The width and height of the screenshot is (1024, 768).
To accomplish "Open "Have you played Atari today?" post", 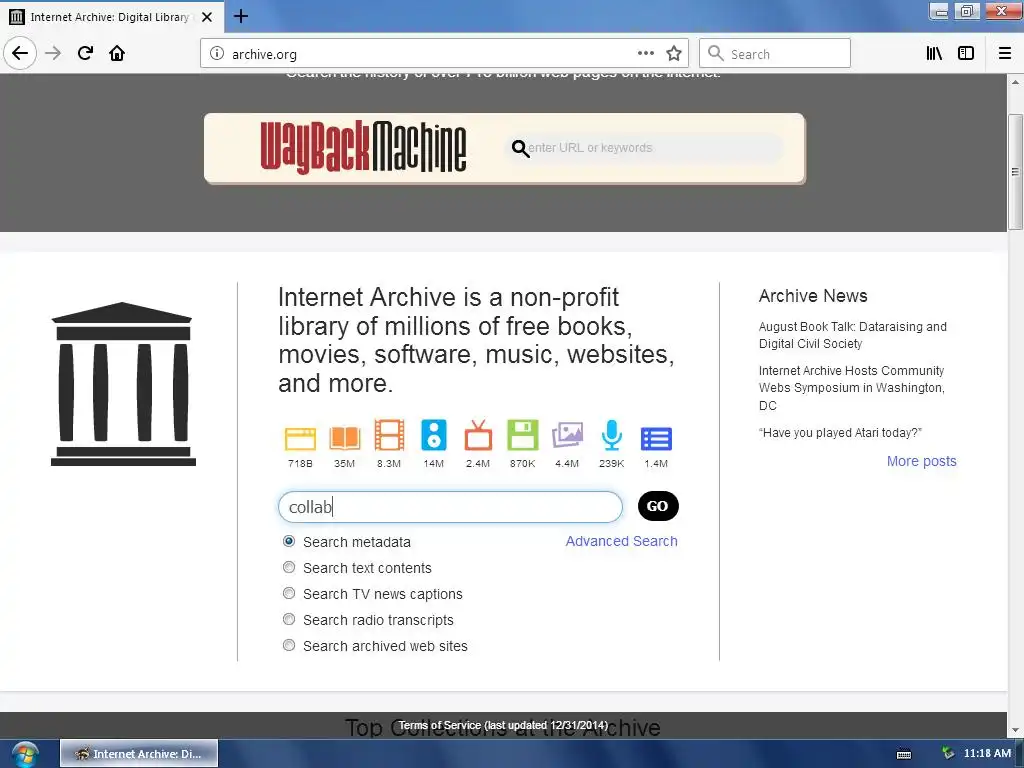I will 840,433.
